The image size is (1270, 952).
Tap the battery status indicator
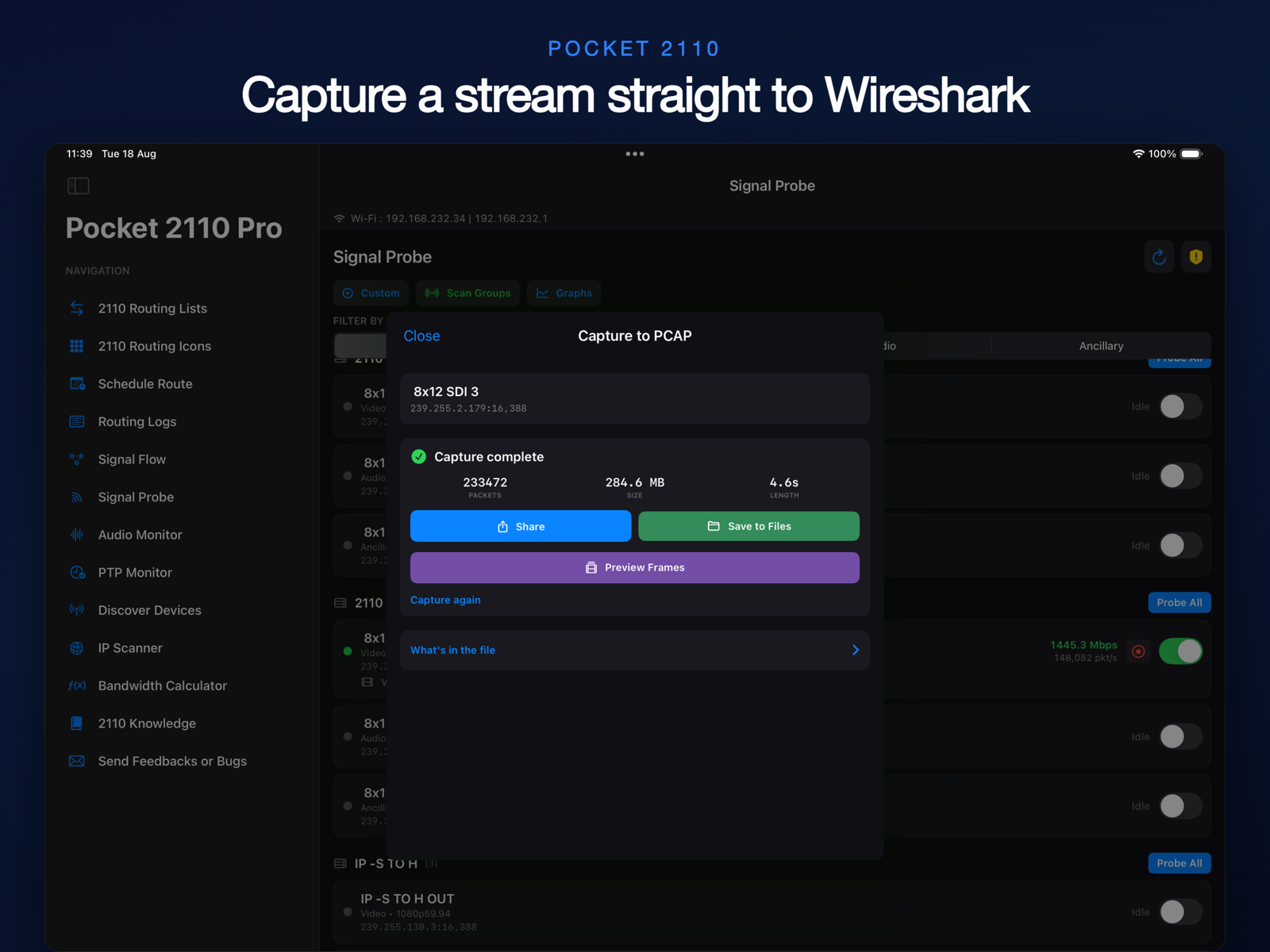1191,154
